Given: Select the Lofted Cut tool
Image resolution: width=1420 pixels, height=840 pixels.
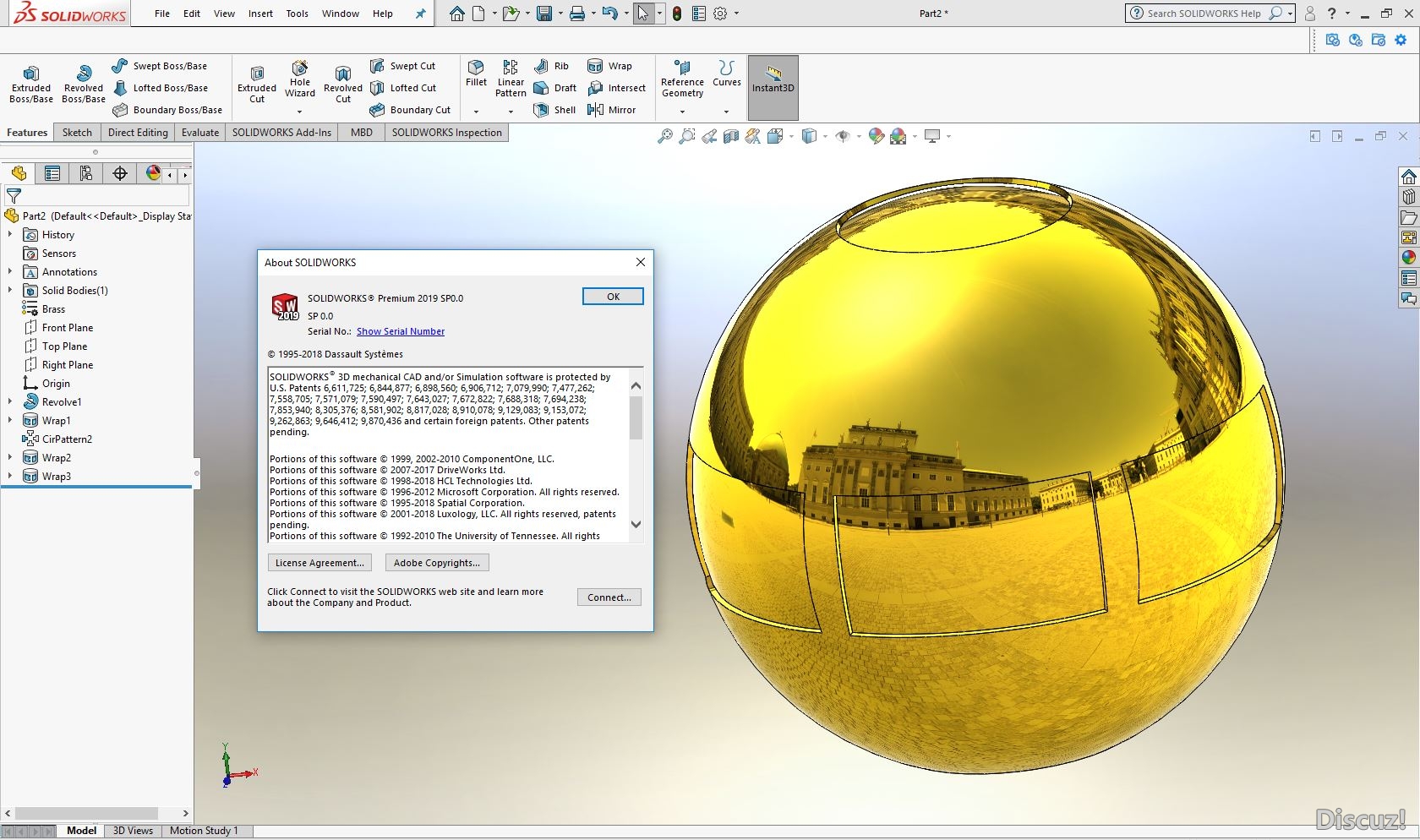Looking at the screenshot, I should 403,88.
